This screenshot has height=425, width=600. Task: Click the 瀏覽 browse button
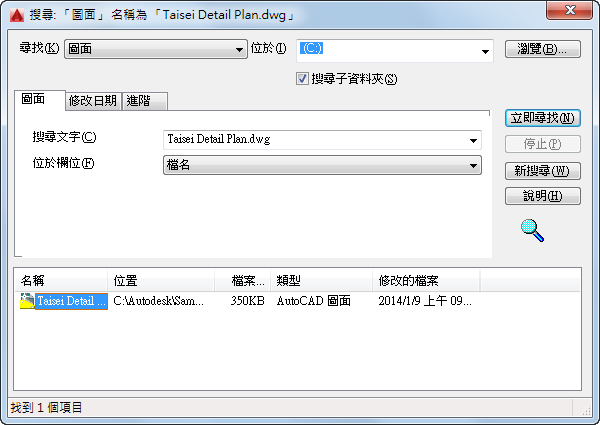[x=543, y=49]
